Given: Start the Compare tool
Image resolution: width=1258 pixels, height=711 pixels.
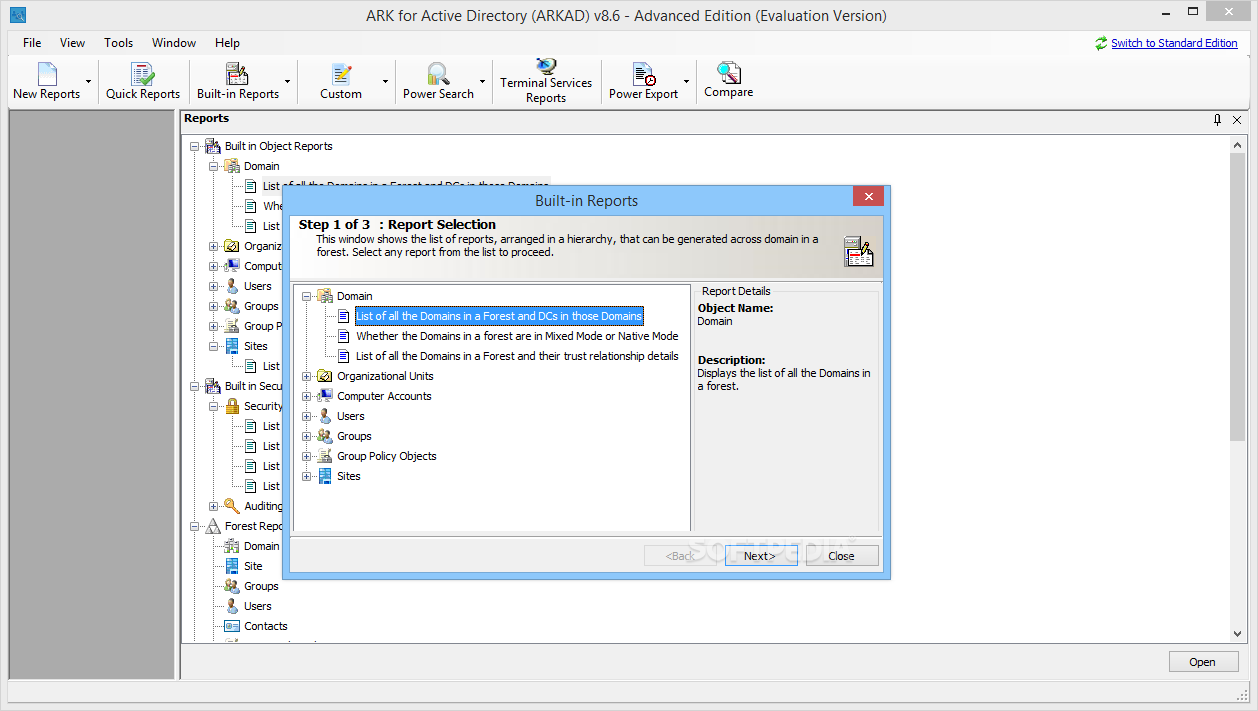Looking at the screenshot, I should [x=728, y=80].
